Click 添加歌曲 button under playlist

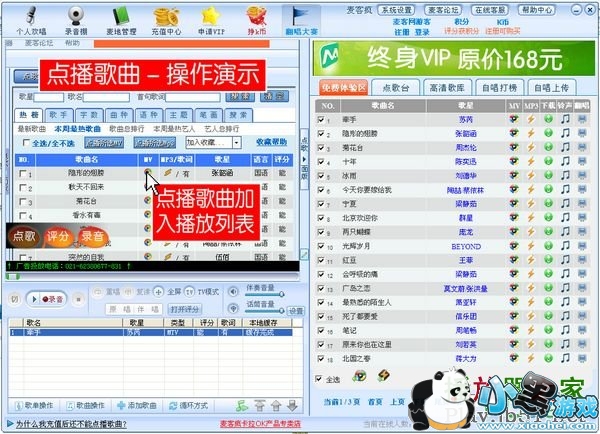click(x=137, y=406)
